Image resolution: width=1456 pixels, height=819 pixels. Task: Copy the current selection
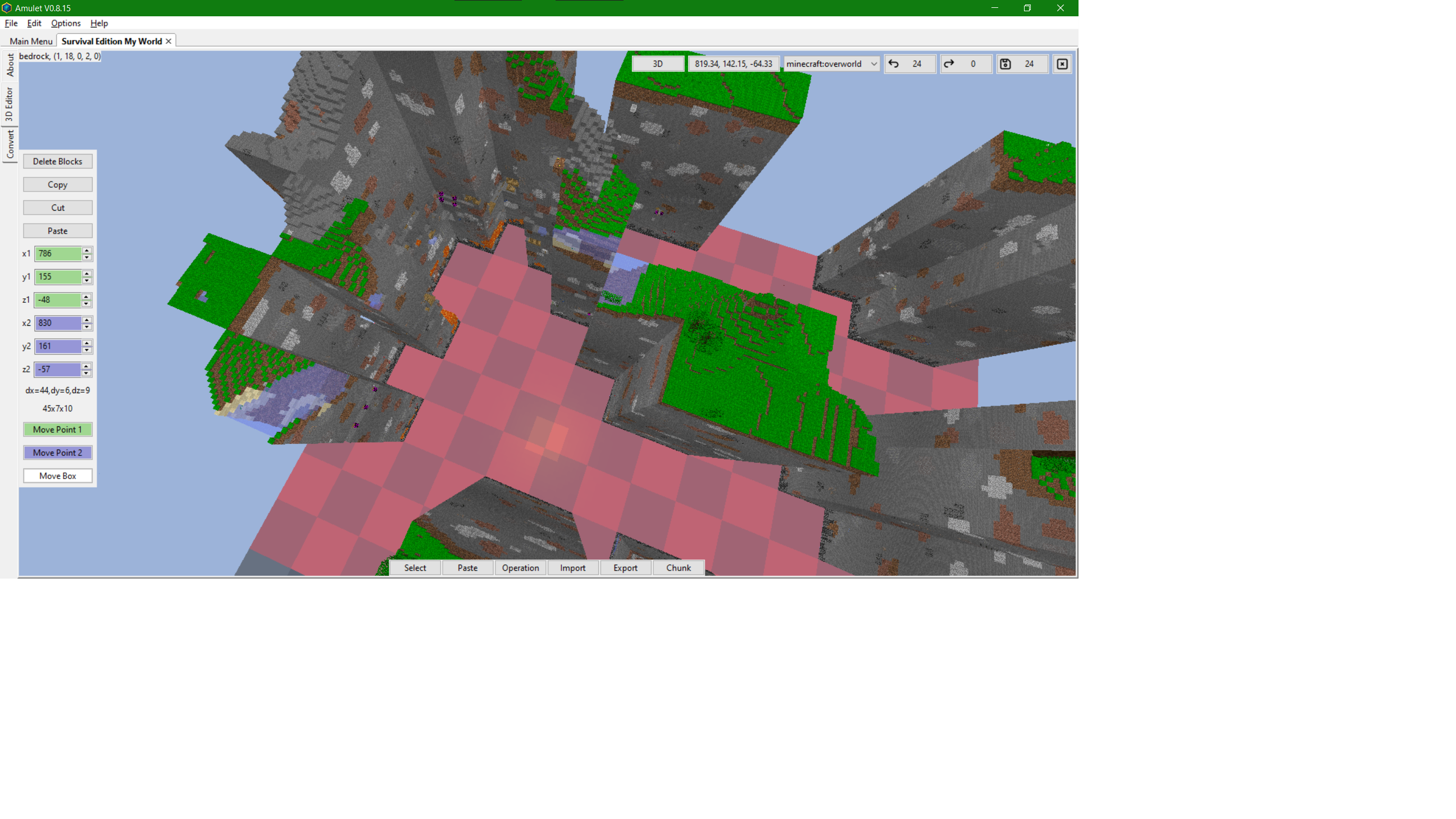57,184
